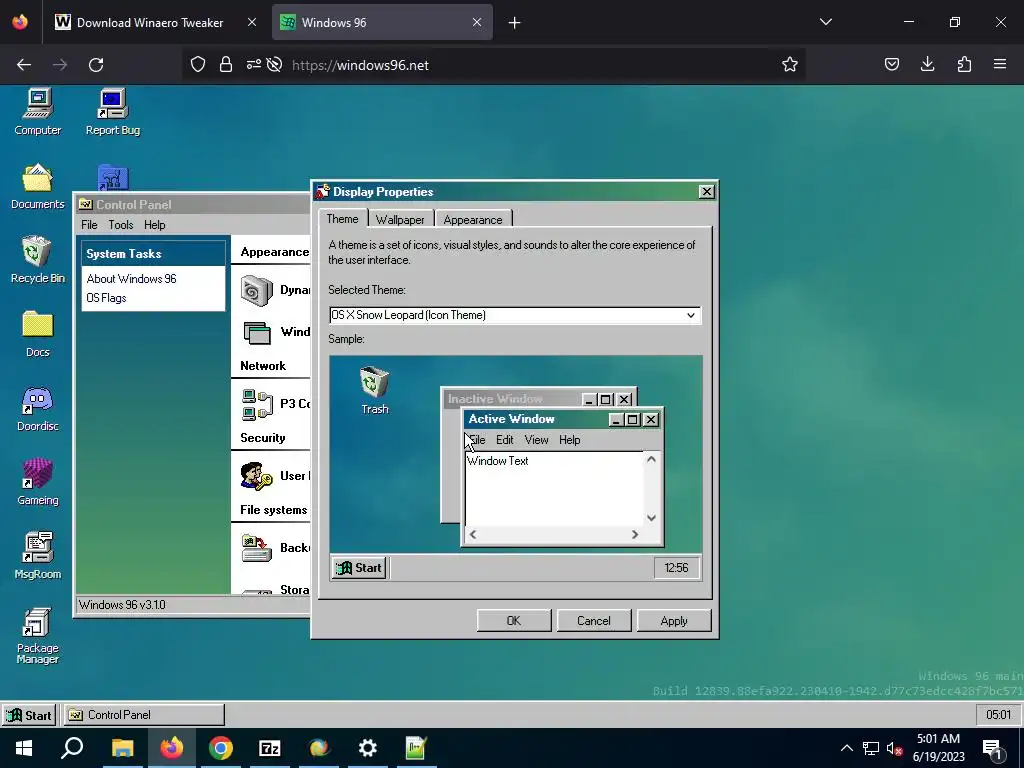Click the Windows 96 taskbar clock 05:01

click(x=998, y=715)
